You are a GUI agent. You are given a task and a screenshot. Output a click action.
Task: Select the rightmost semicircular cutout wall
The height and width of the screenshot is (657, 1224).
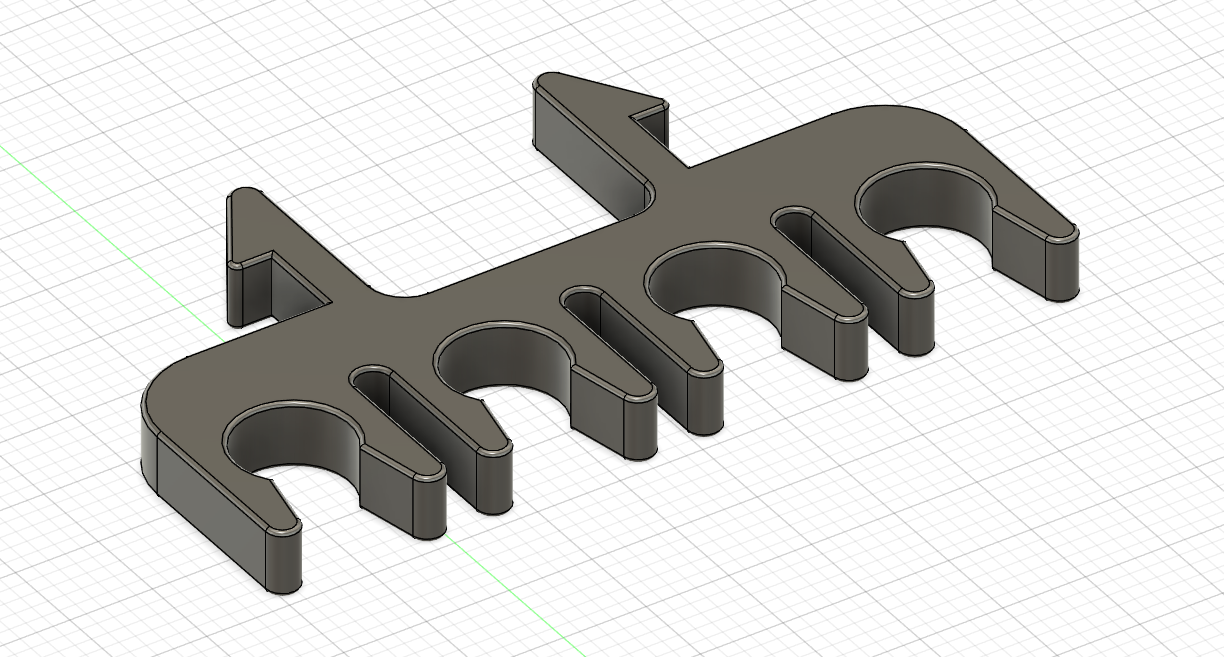tap(928, 200)
